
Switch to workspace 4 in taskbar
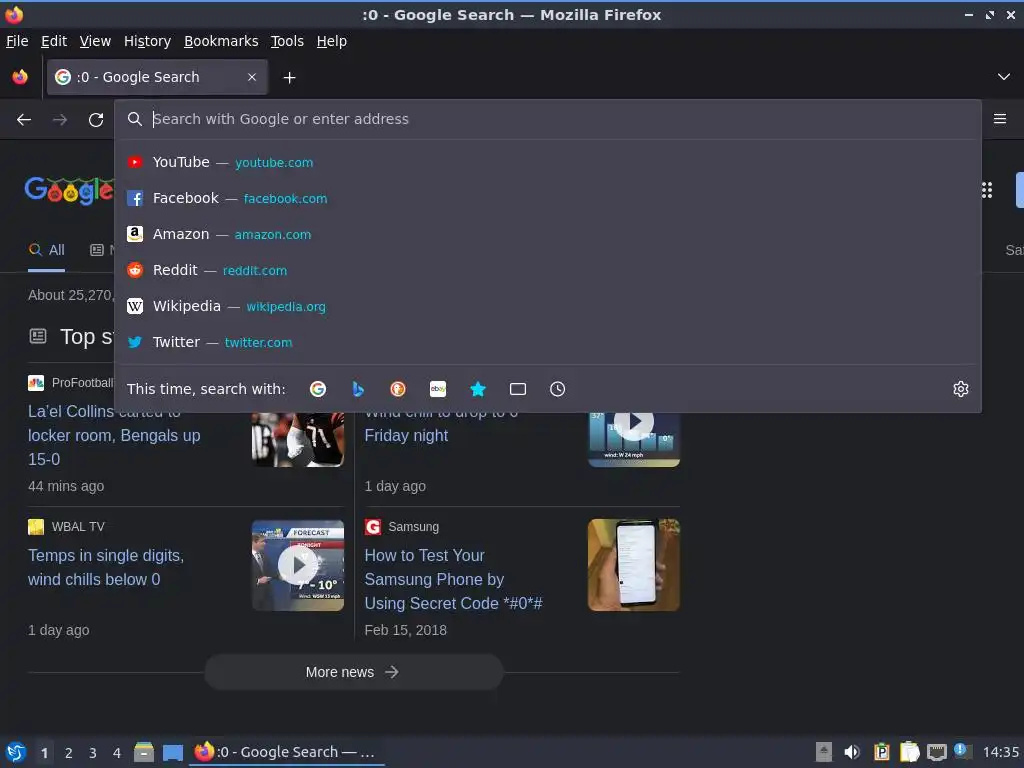click(x=117, y=753)
